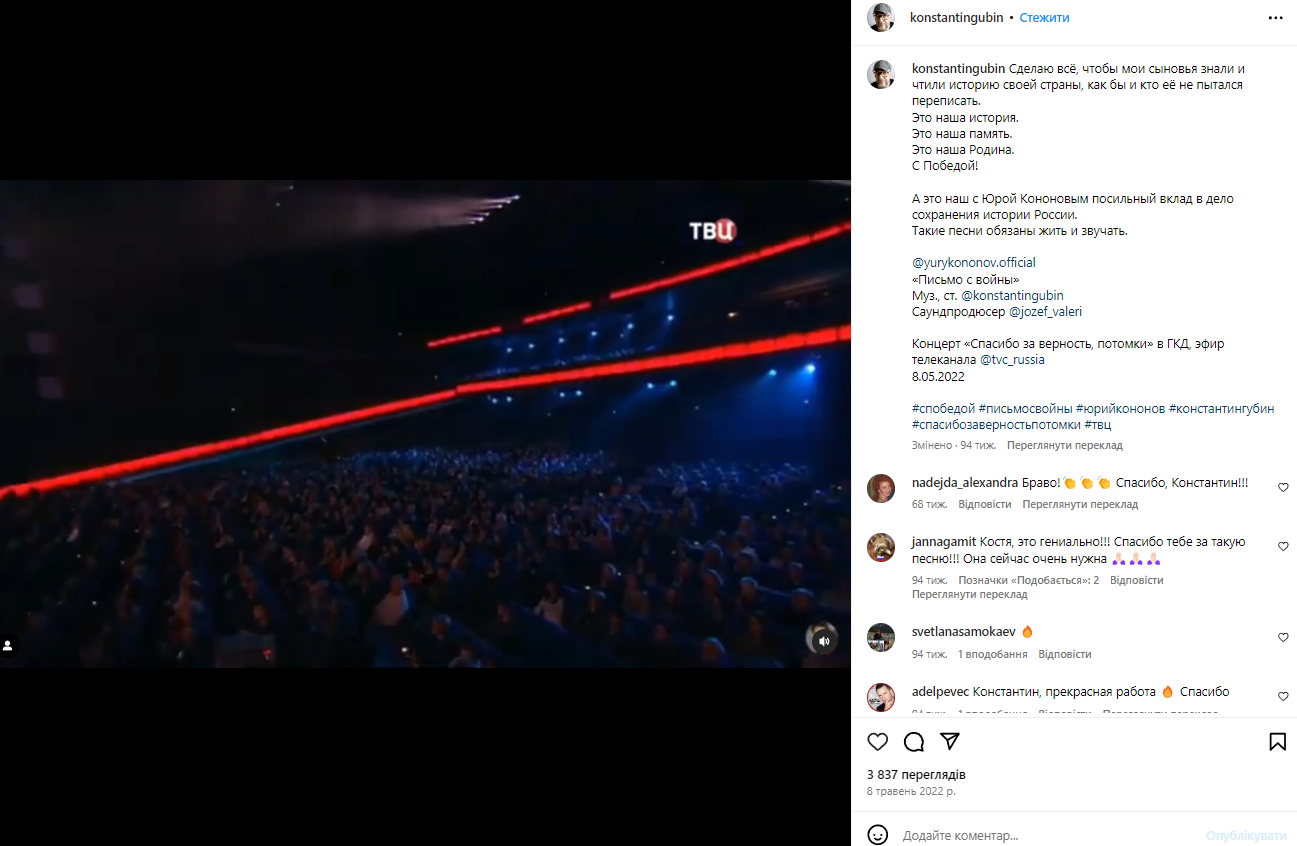Open @yurykononov.official mention link
The width and height of the screenshot is (1297, 846).
click(x=974, y=263)
